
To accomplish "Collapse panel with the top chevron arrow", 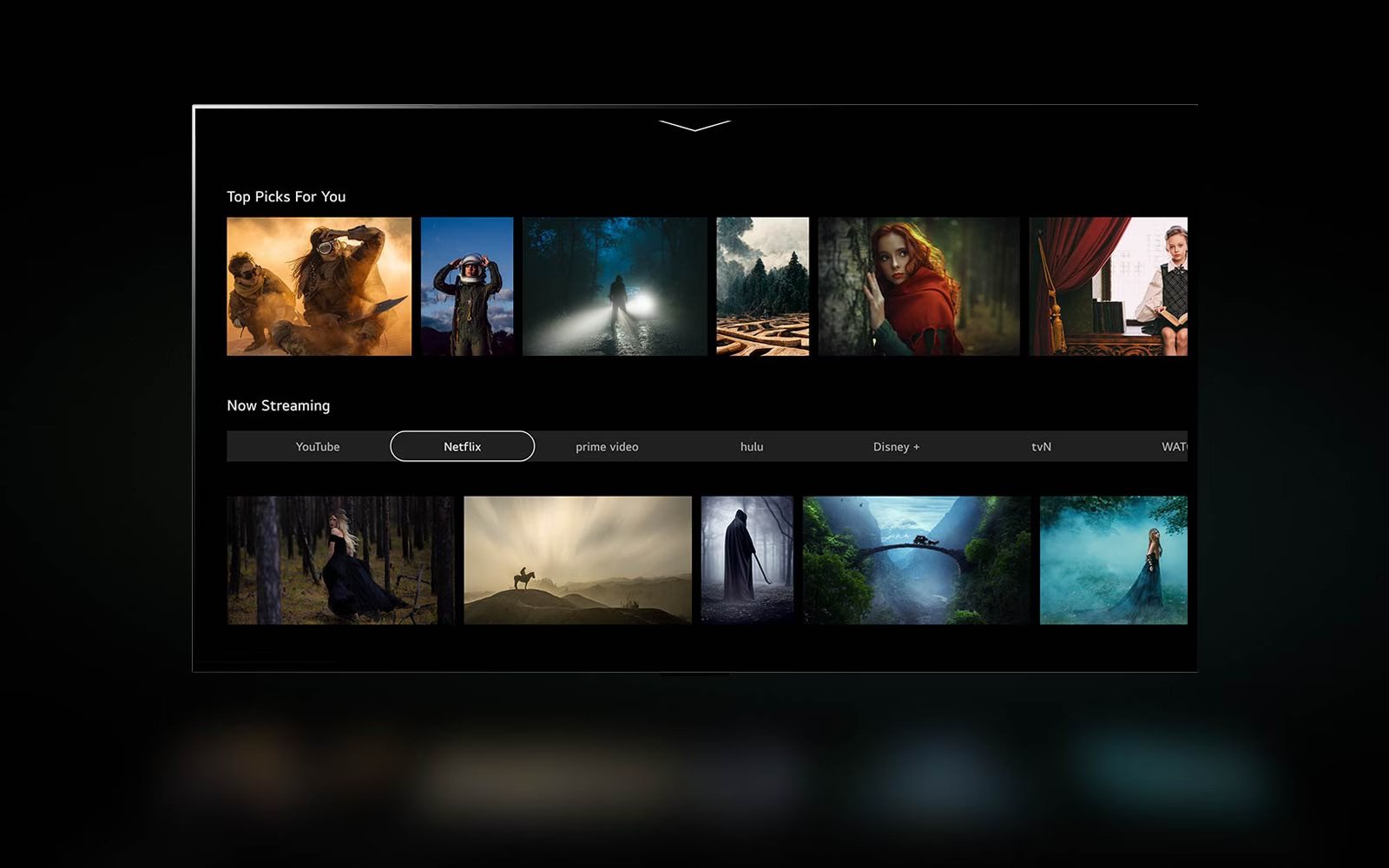I will (694, 126).
